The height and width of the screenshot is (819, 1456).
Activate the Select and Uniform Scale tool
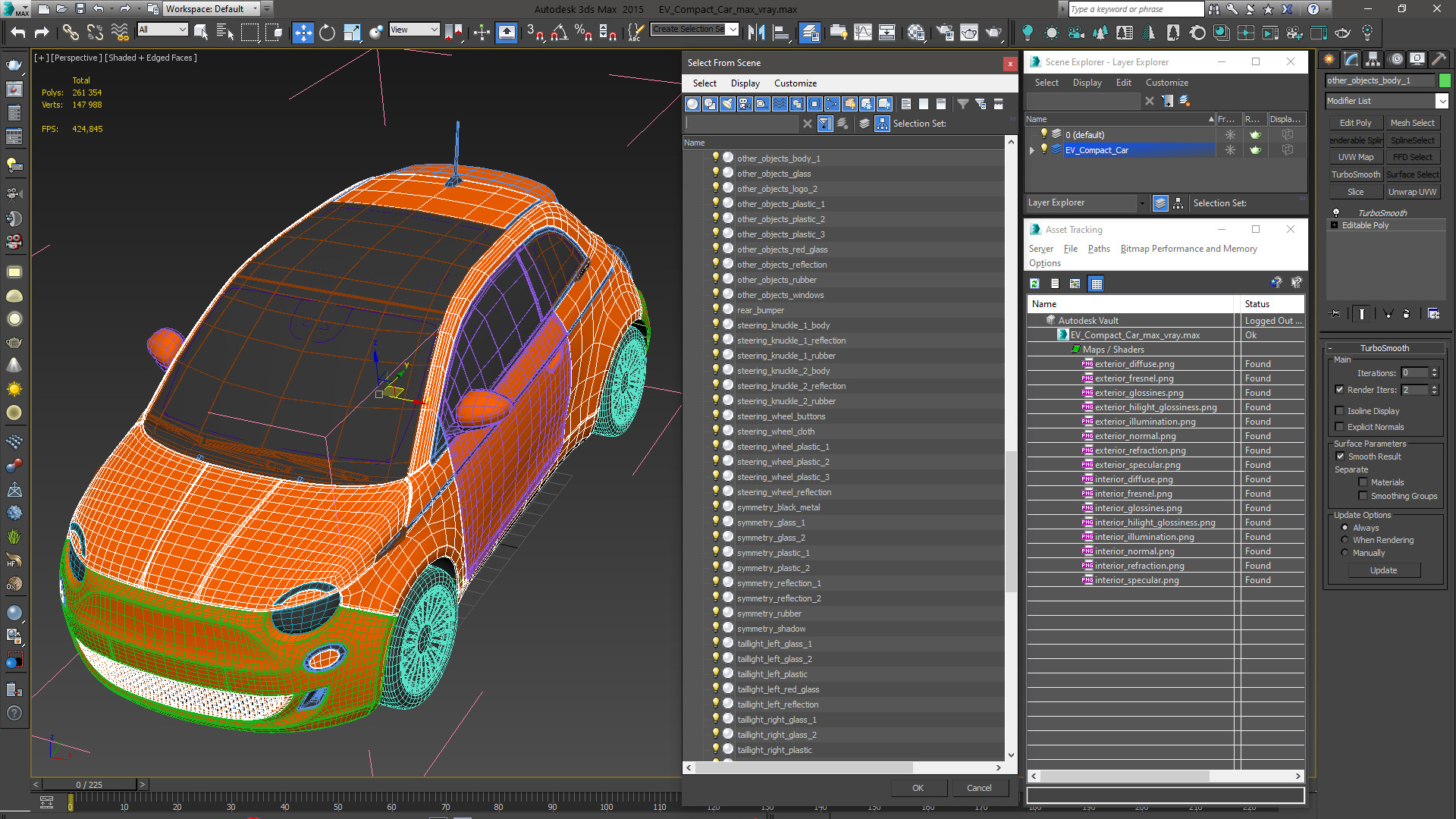click(352, 32)
